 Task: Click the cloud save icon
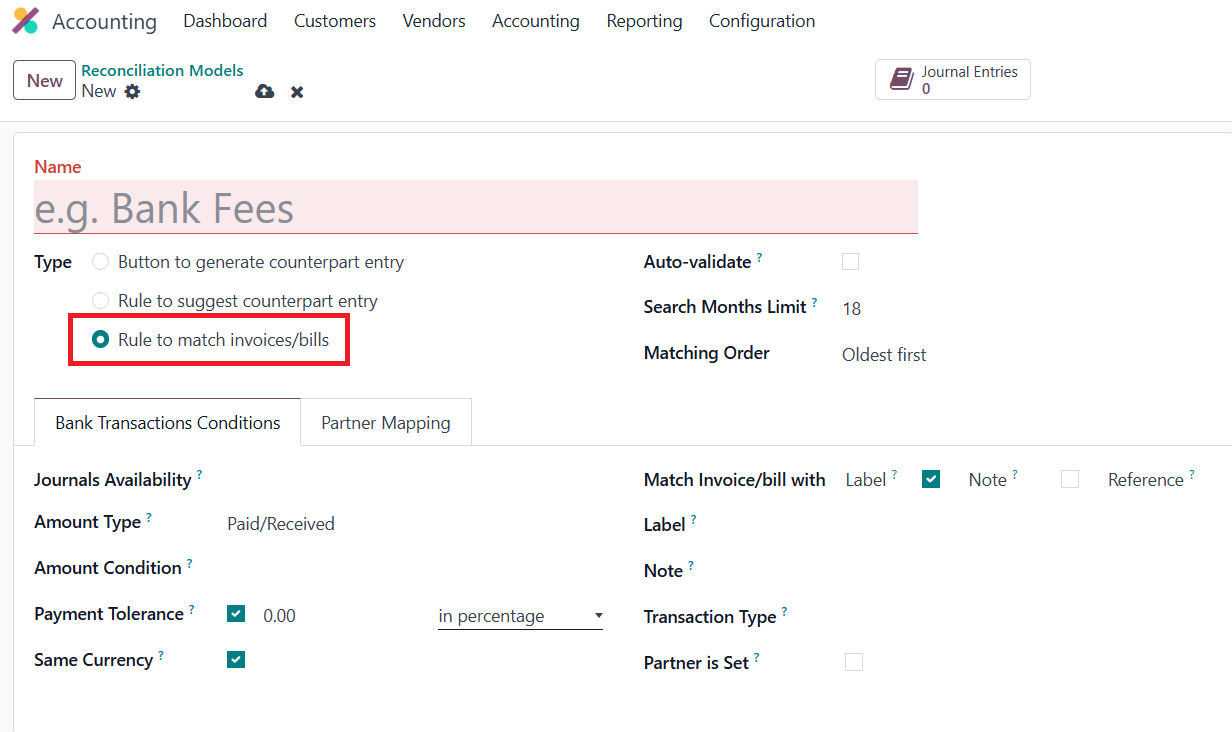264,92
